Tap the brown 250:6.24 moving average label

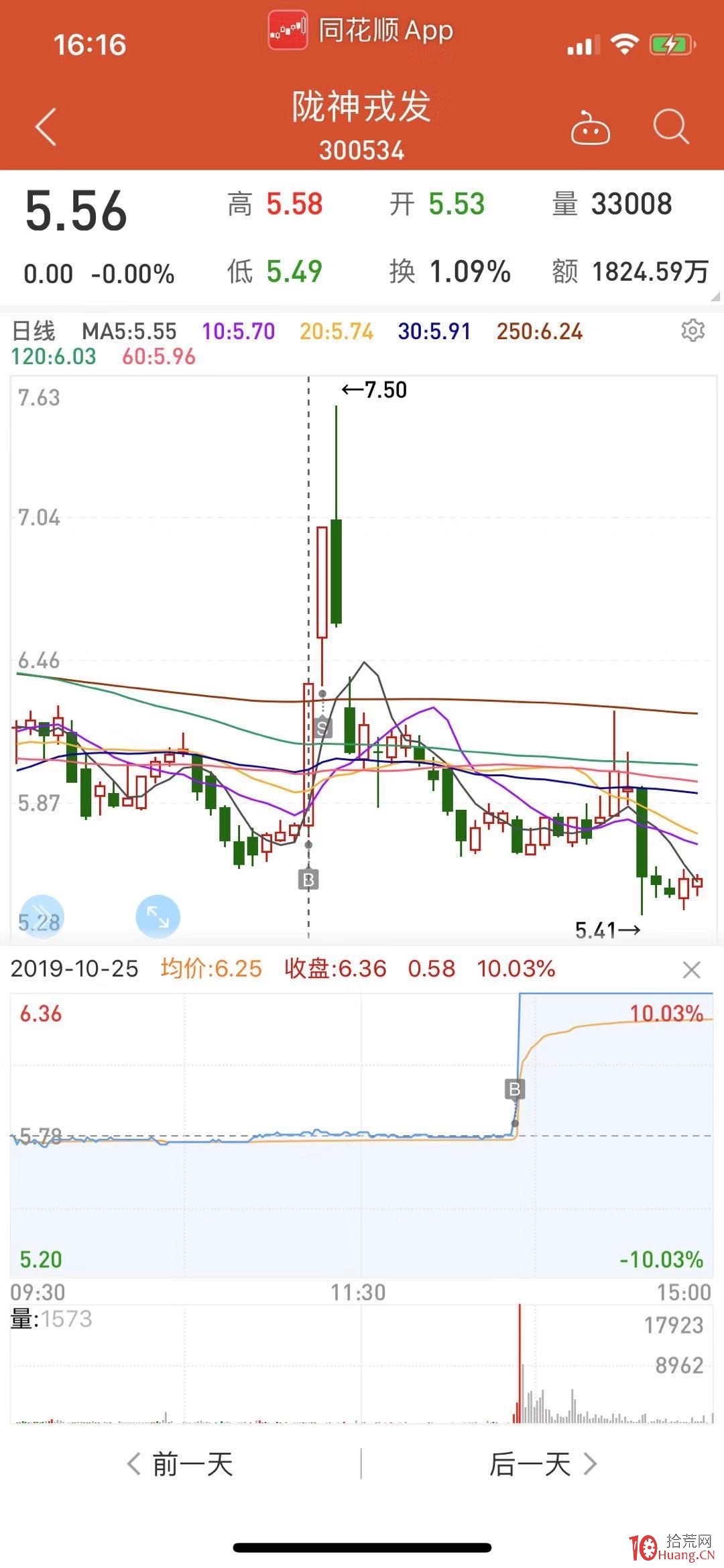540,331
